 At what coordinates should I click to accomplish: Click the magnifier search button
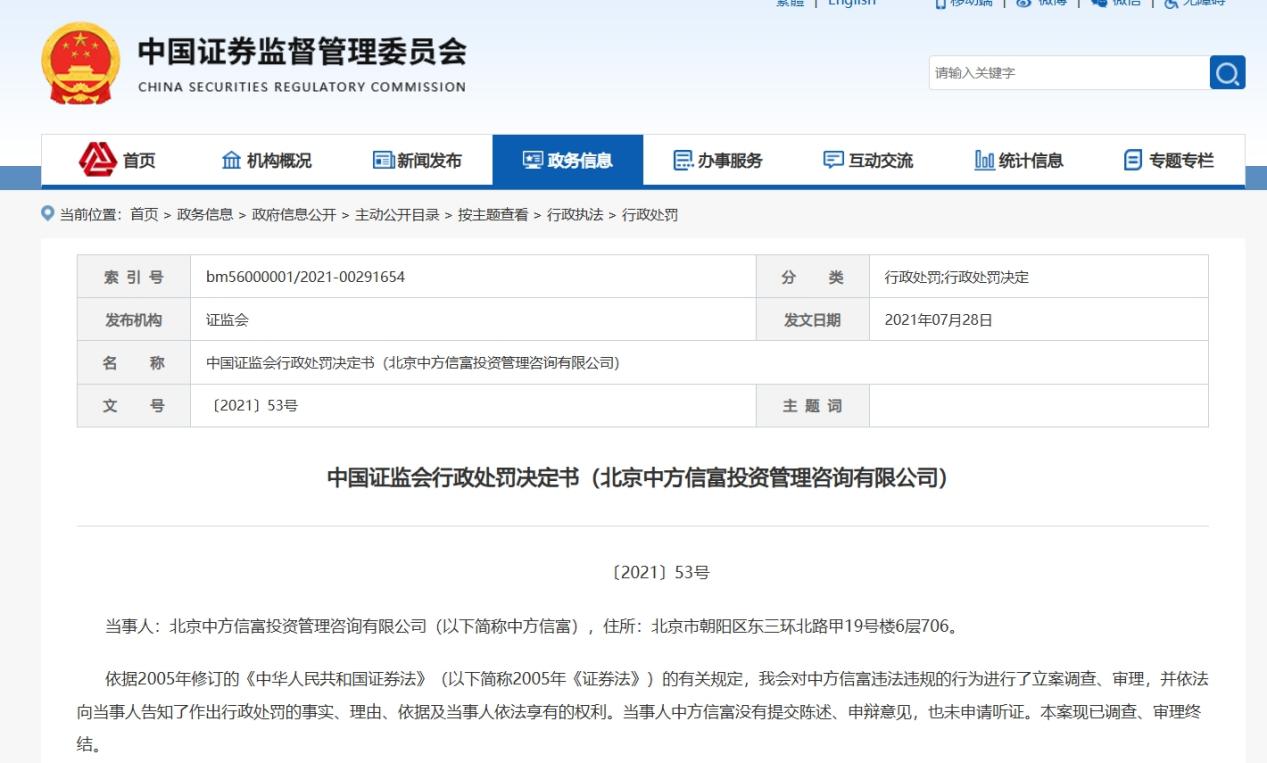(1227, 73)
